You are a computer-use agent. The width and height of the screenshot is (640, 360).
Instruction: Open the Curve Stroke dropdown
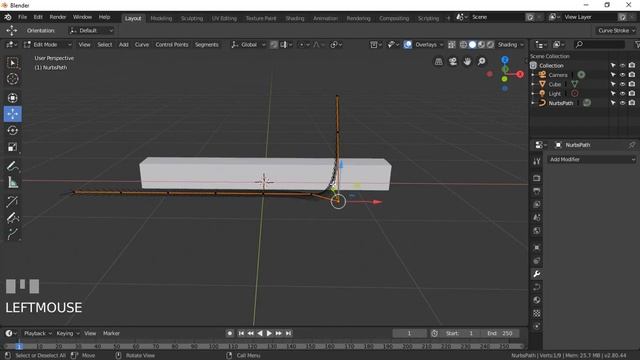pyautogui.click(x=617, y=31)
